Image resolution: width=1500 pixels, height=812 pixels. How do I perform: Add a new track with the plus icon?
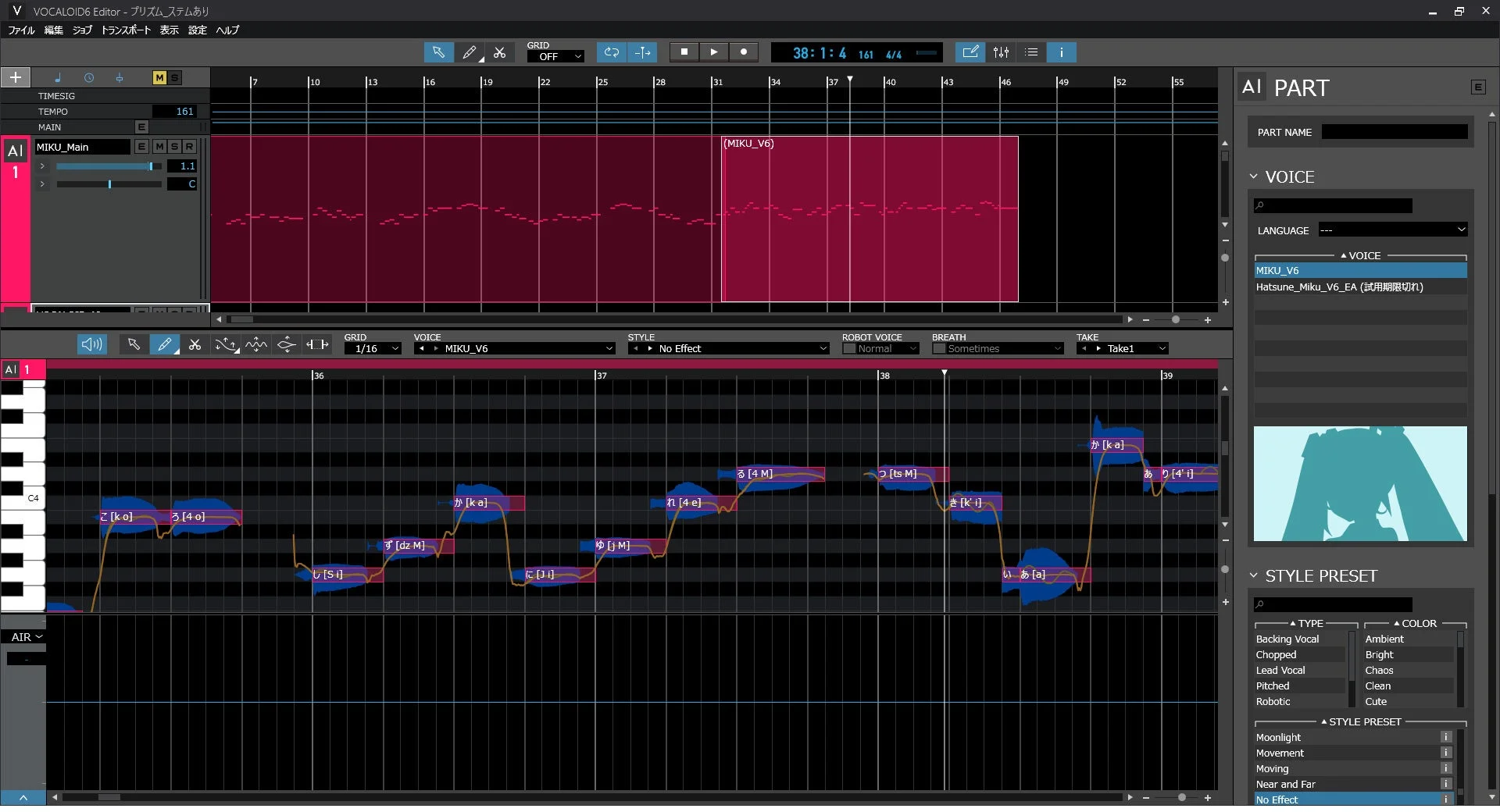[15, 77]
